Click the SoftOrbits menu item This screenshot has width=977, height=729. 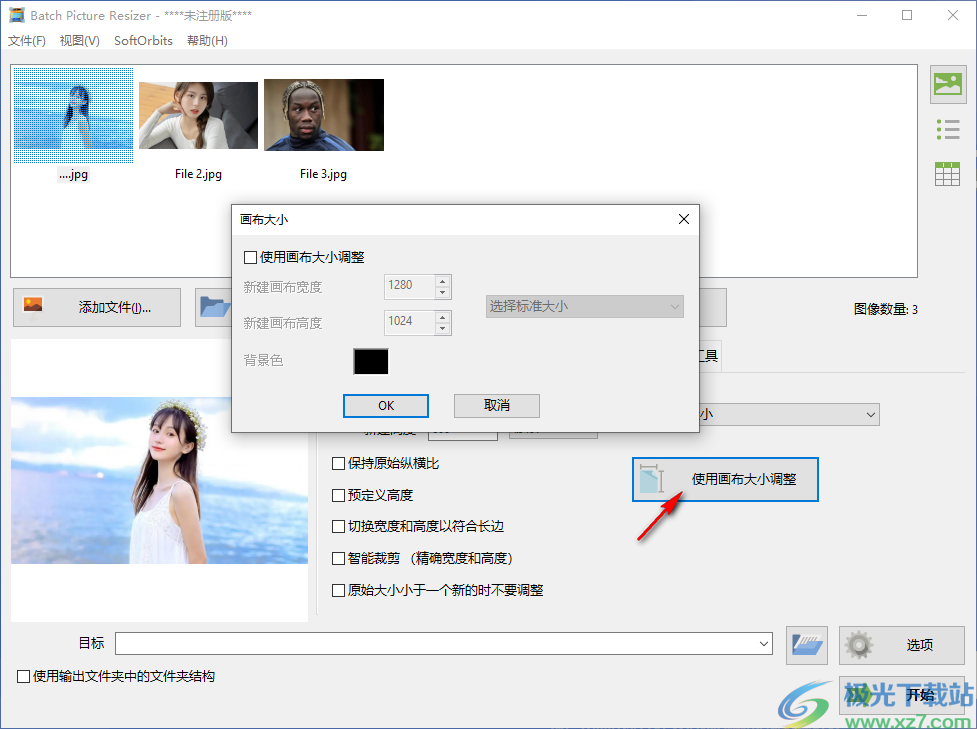142,40
